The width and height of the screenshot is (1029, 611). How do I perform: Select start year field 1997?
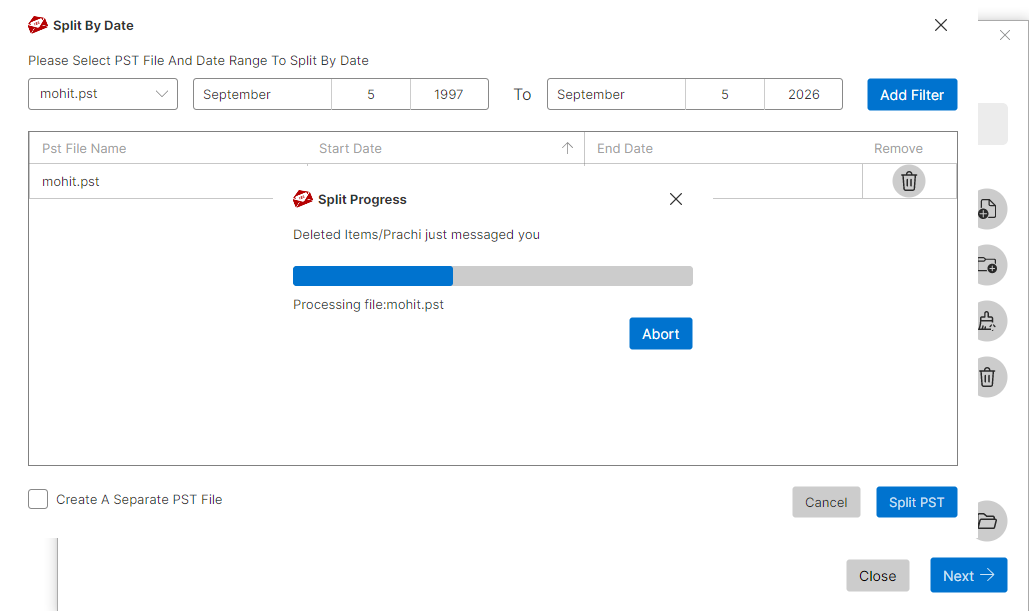click(x=449, y=94)
